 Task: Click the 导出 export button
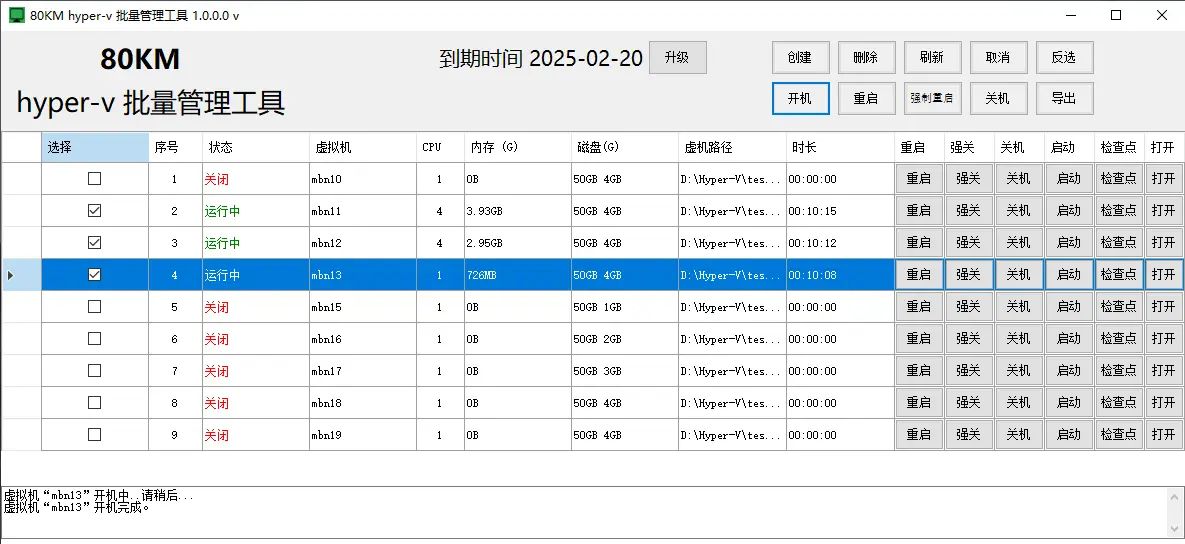coord(1064,98)
